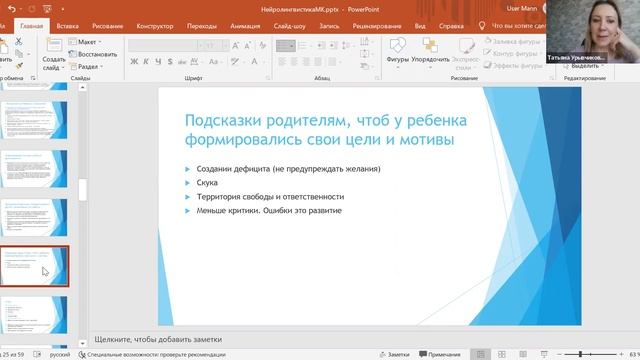The image size is (640, 360).
Task: Click the spell check icon in status bar
Action: click(37, 355)
